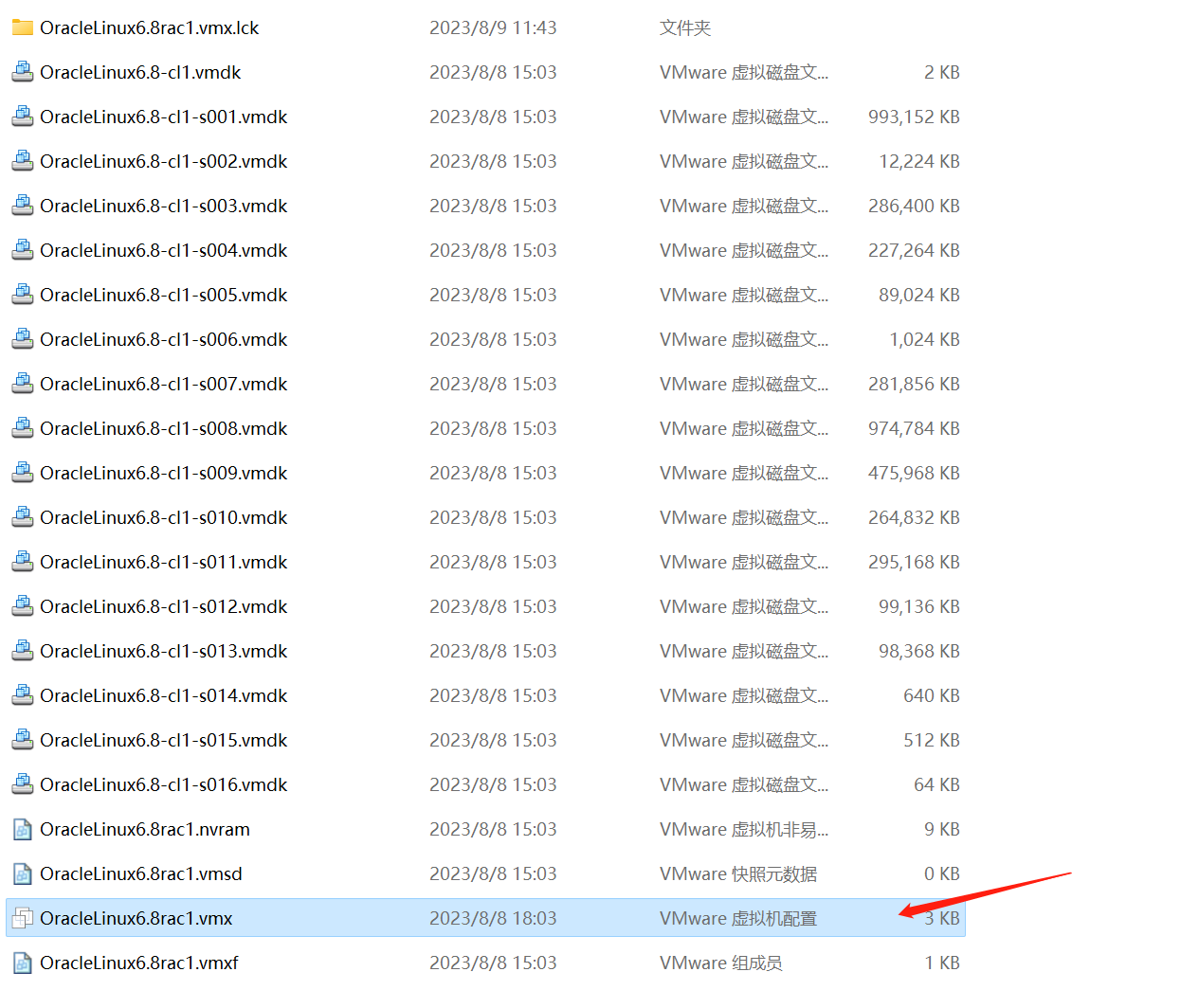The width and height of the screenshot is (1199, 1008).
Task: Click the type text 文件夹
Action: (685, 27)
